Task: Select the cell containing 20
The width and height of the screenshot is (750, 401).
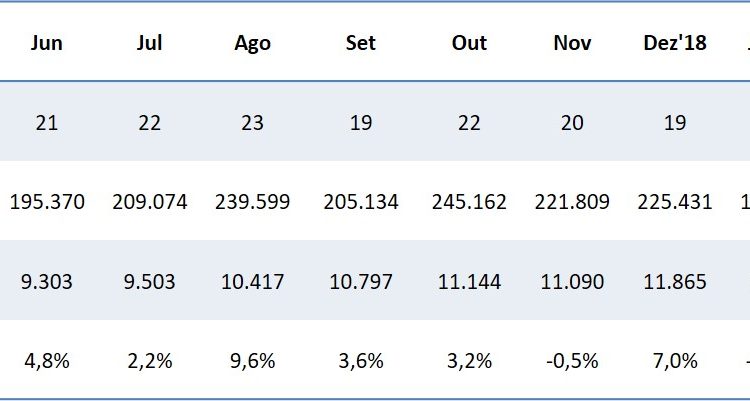Action: [x=572, y=122]
